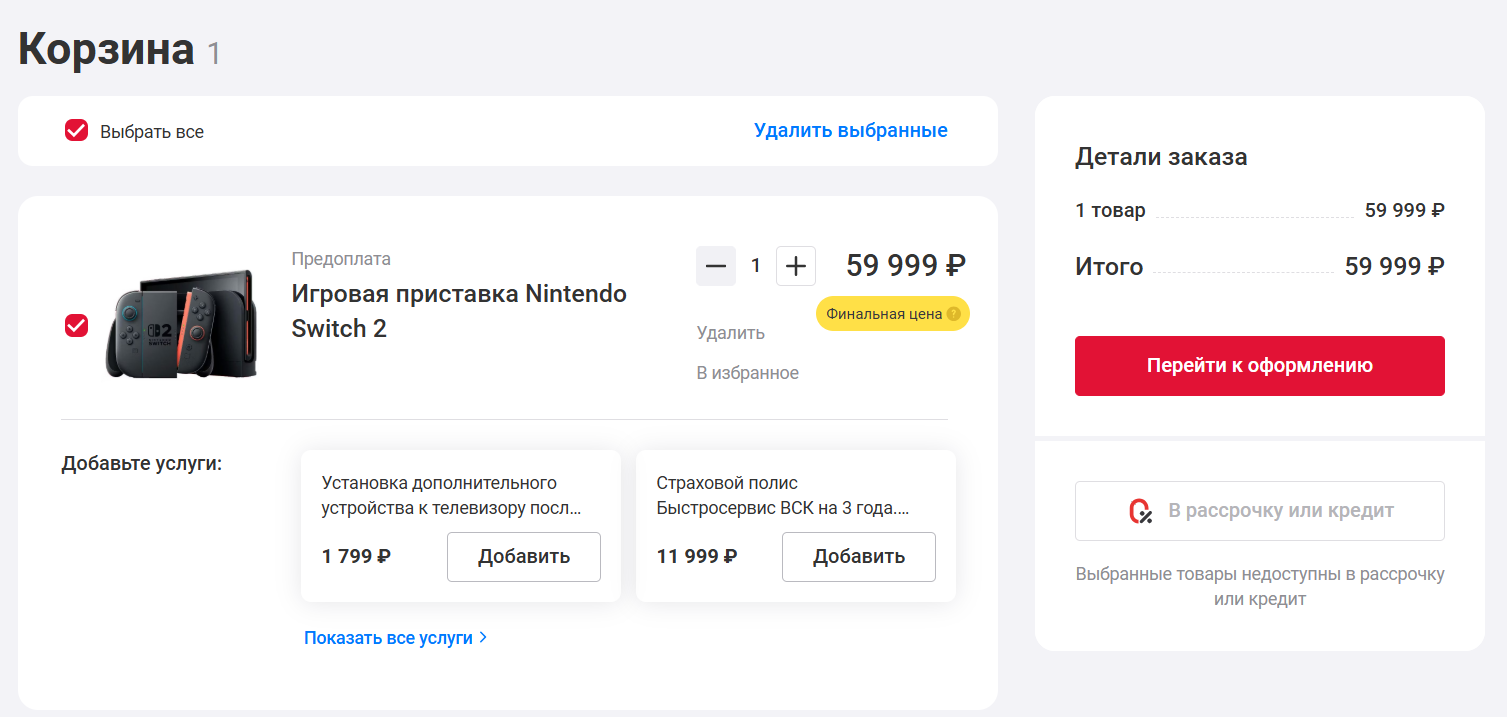Click the info icon on Финальная цена badge

[953, 314]
